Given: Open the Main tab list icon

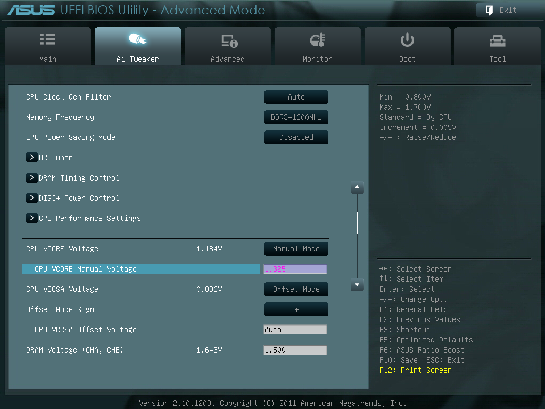Looking at the screenshot, I should 47,40.
